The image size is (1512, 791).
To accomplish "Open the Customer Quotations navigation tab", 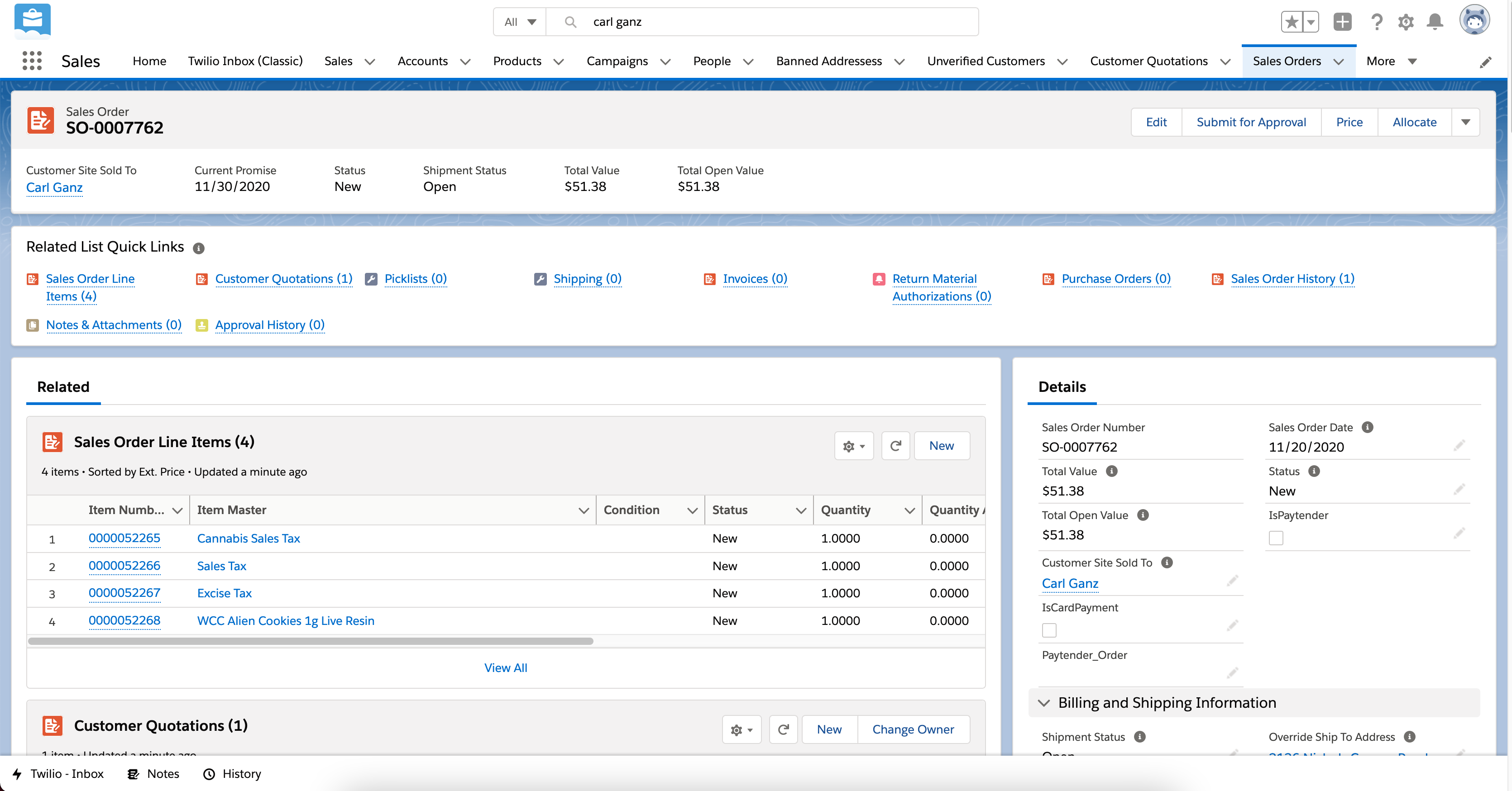I will tap(1148, 62).
